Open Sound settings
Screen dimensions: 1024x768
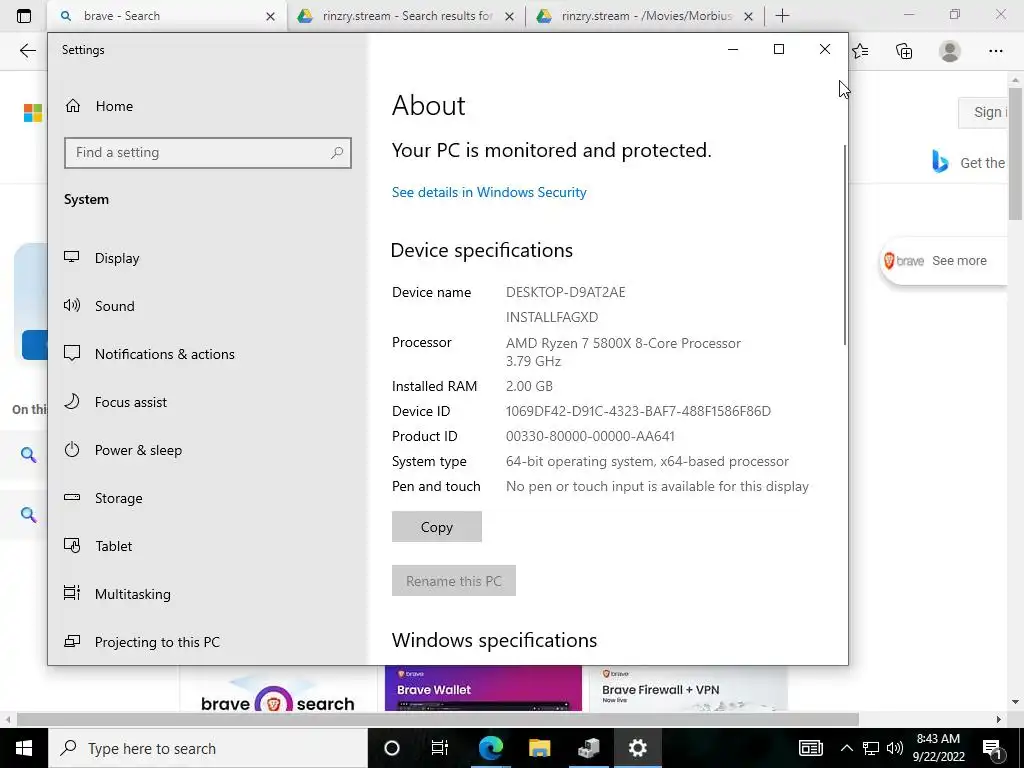pyautogui.click(x=99, y=306)
